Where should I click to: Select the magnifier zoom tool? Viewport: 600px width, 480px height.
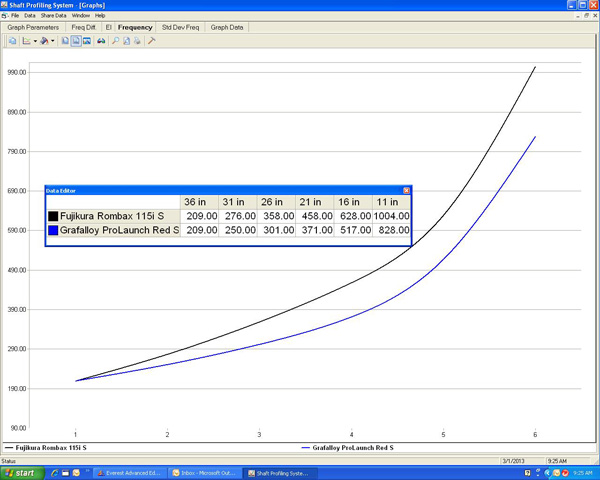(x=115, y=41)
